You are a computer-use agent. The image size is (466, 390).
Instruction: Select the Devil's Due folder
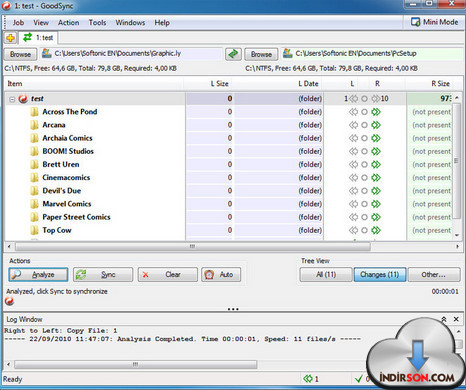point(62,191)
